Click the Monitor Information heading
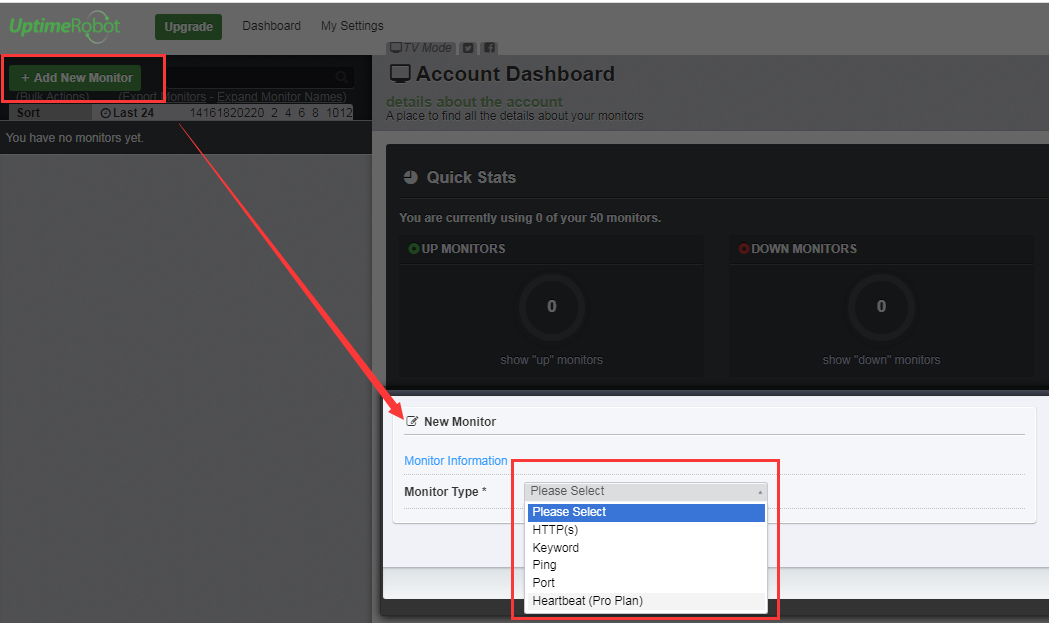Viewport: 1049px width, 623px height. [456, 460]
